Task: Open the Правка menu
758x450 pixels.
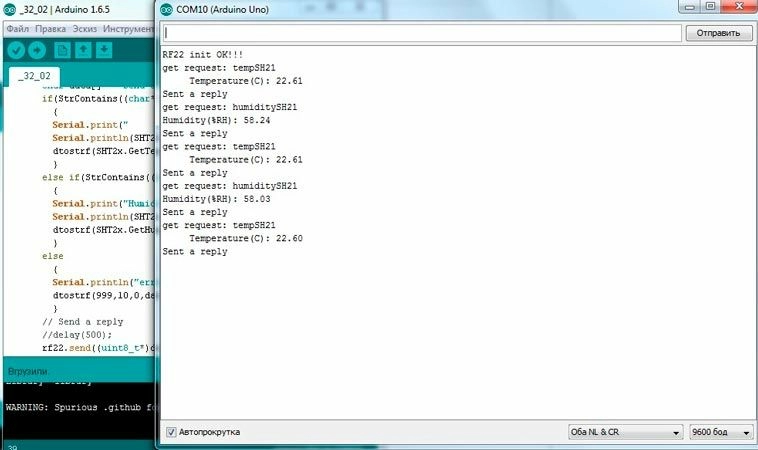Action: (50, 28)
